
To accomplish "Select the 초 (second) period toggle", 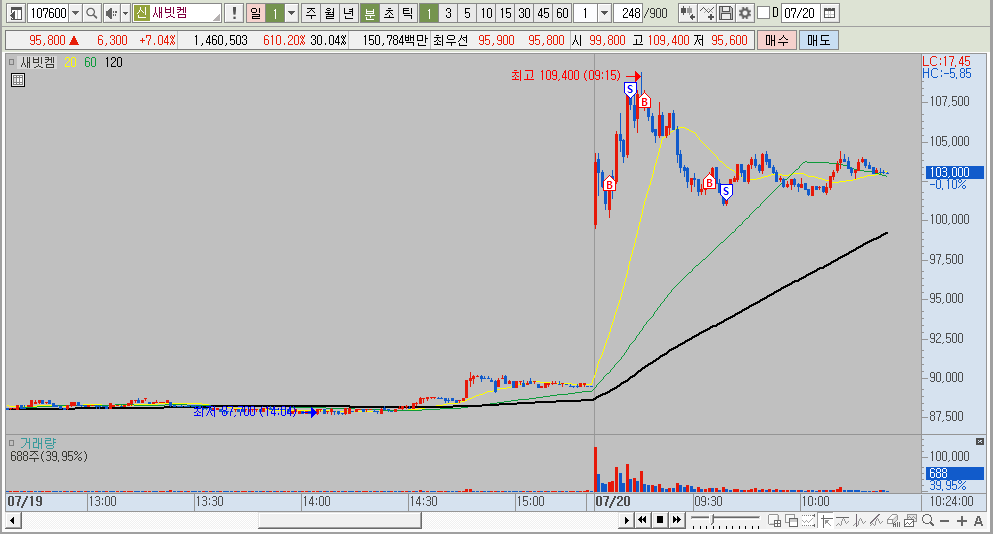I will pyautogui.click(x=389, y=13).
